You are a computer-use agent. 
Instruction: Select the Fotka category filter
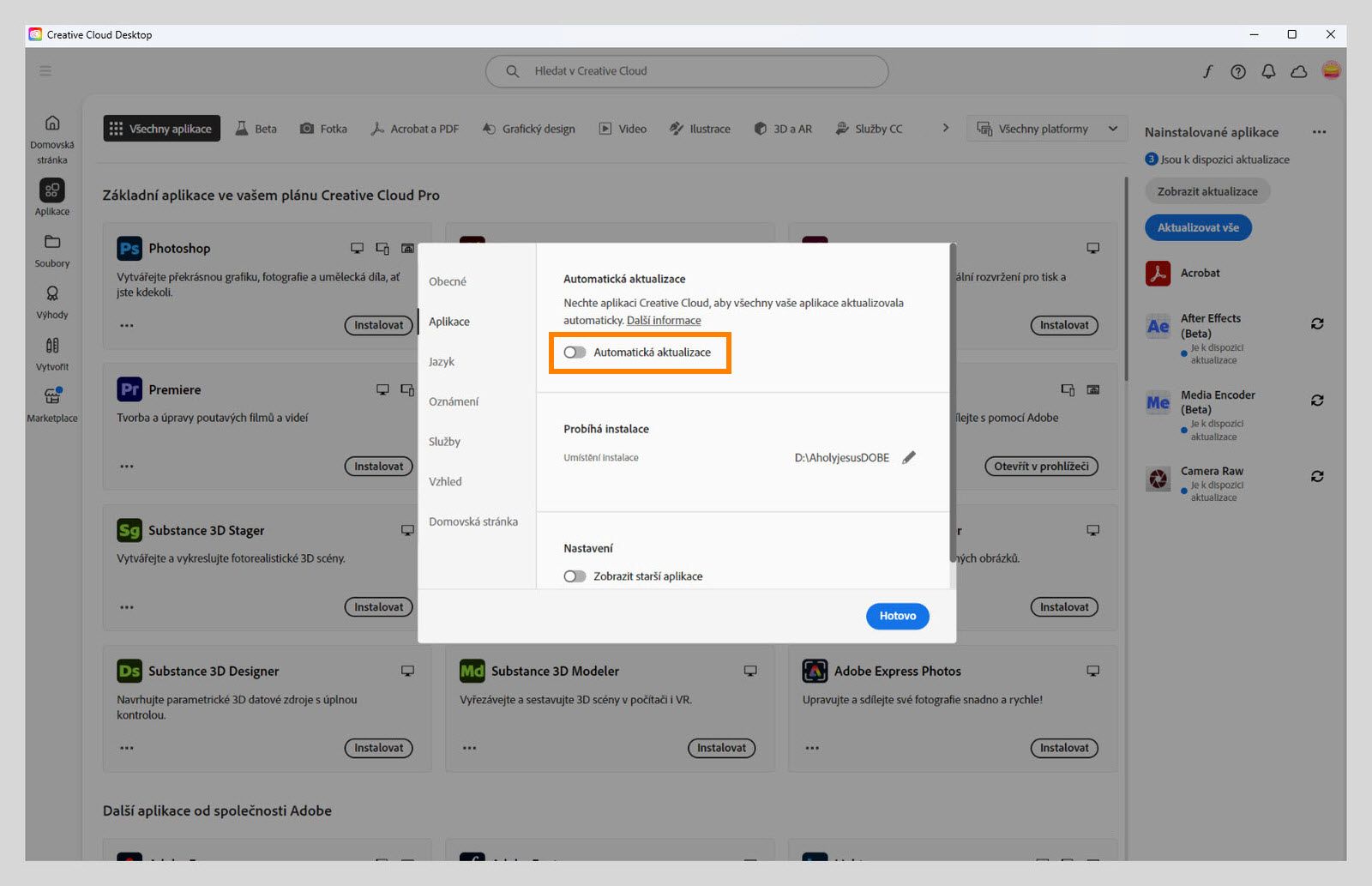click(x=323, y=129)
